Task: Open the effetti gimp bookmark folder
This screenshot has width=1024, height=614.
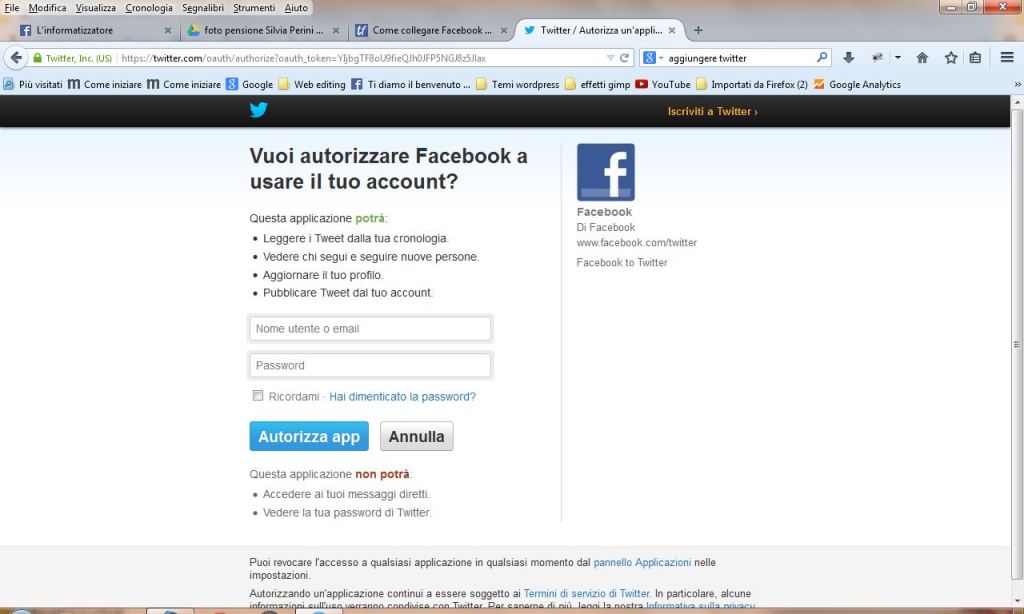Action: 598,84
